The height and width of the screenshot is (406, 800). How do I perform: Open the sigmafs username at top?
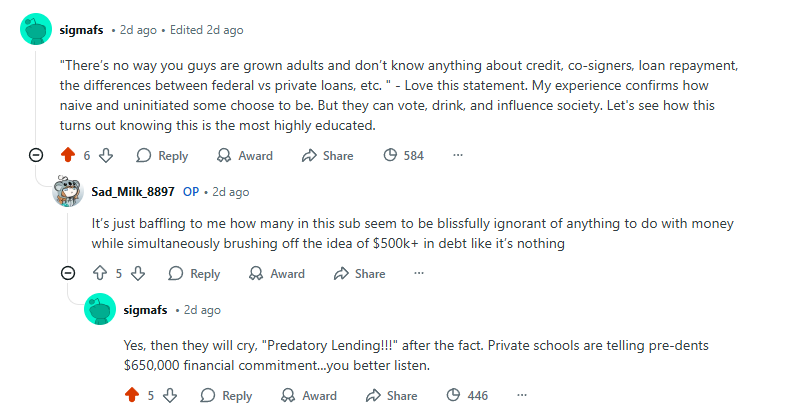click(x=81, y=30)
